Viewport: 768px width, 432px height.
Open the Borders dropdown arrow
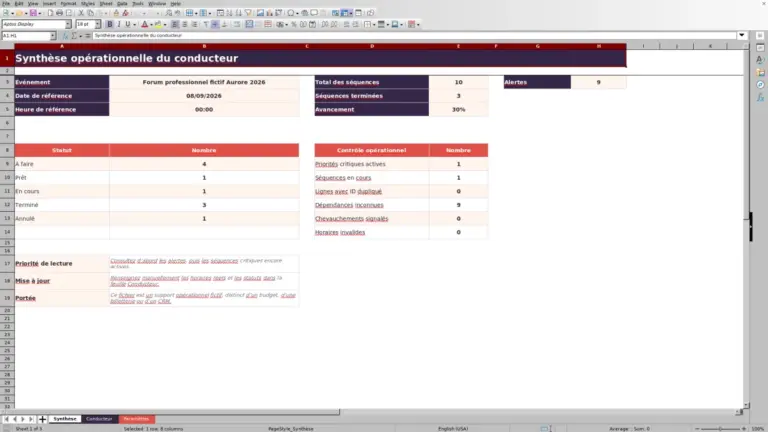(374, 24)
